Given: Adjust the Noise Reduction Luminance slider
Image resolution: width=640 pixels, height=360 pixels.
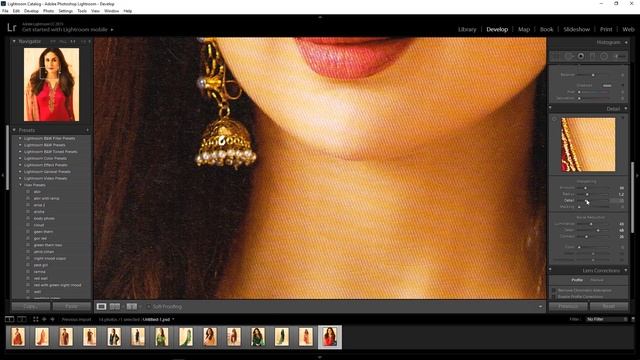Looking at the screenshot, I should 591,224.
